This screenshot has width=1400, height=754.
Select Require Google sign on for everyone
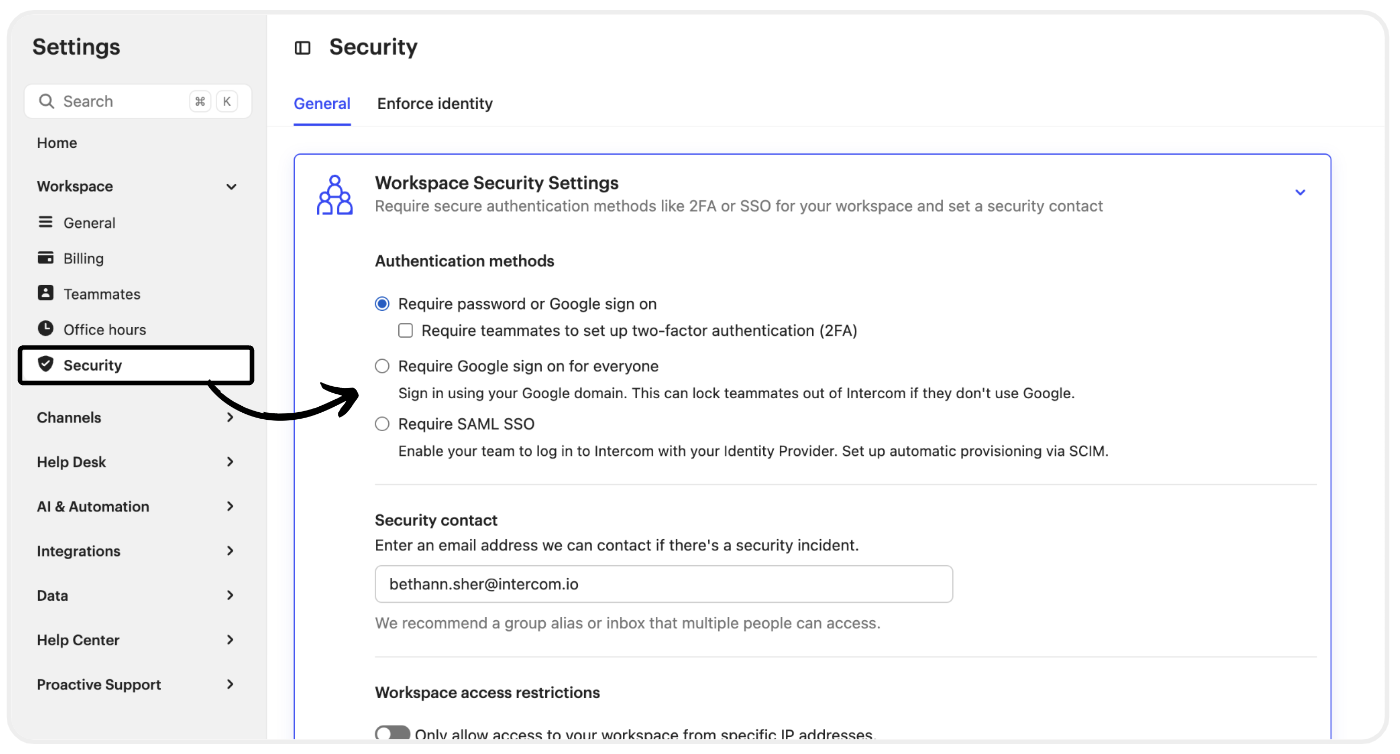click(x=382, y=366)
